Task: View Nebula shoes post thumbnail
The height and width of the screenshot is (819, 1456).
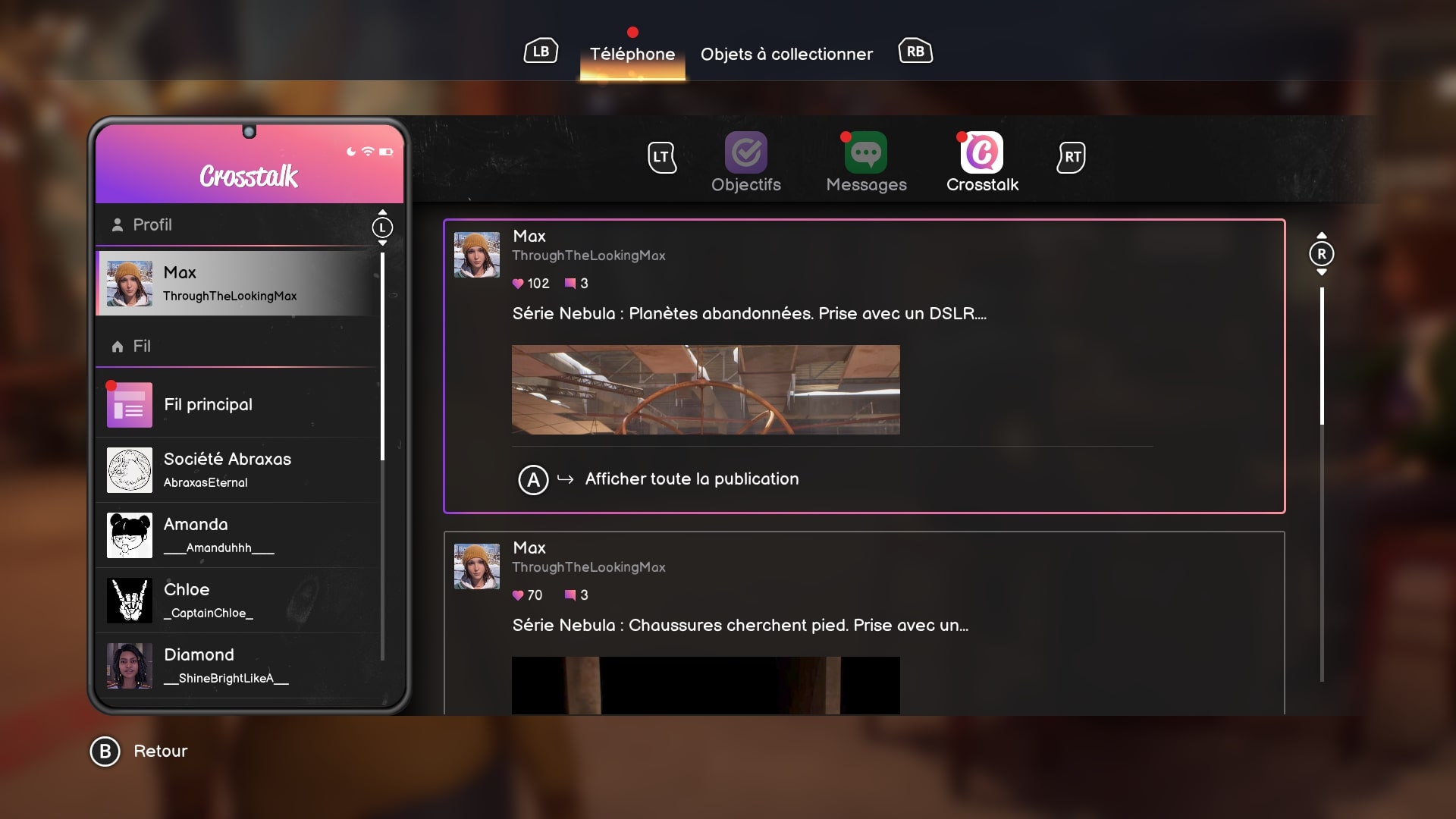Action: (706, 685)
